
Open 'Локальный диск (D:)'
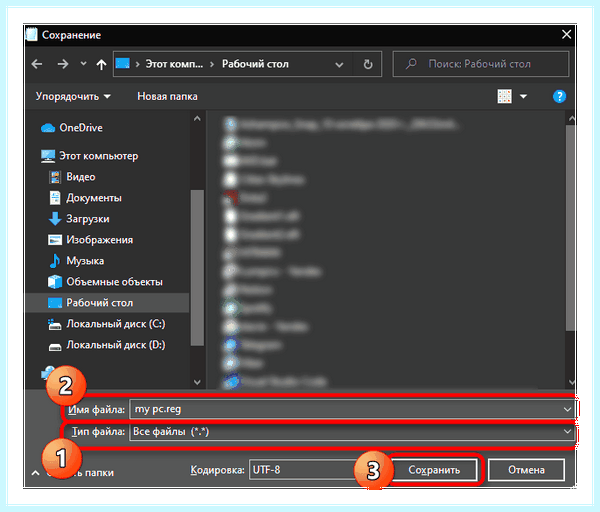point(107,345)
